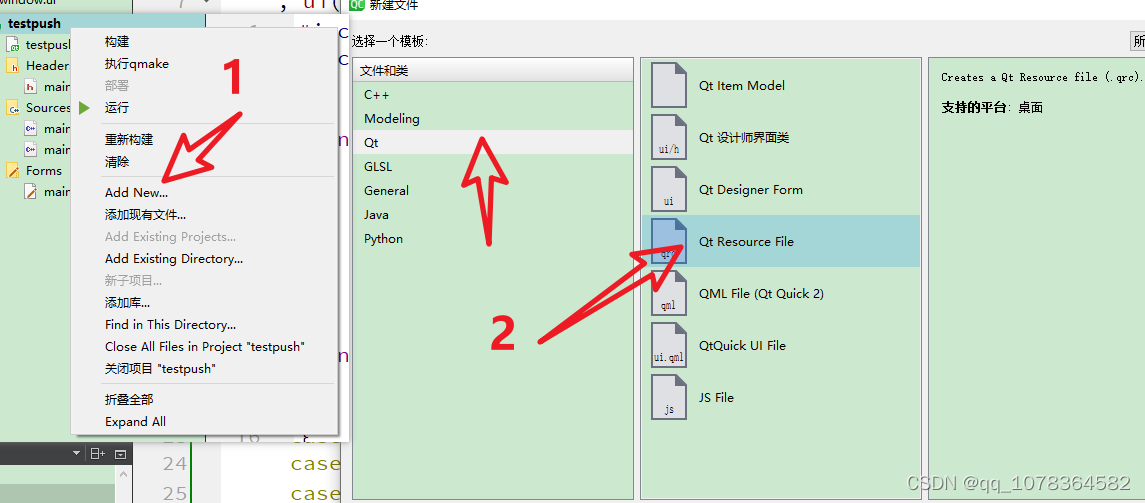Click the split pane icon in bottom bar
This screenshot has height=503, width=1145.
(x=98, y=454)
